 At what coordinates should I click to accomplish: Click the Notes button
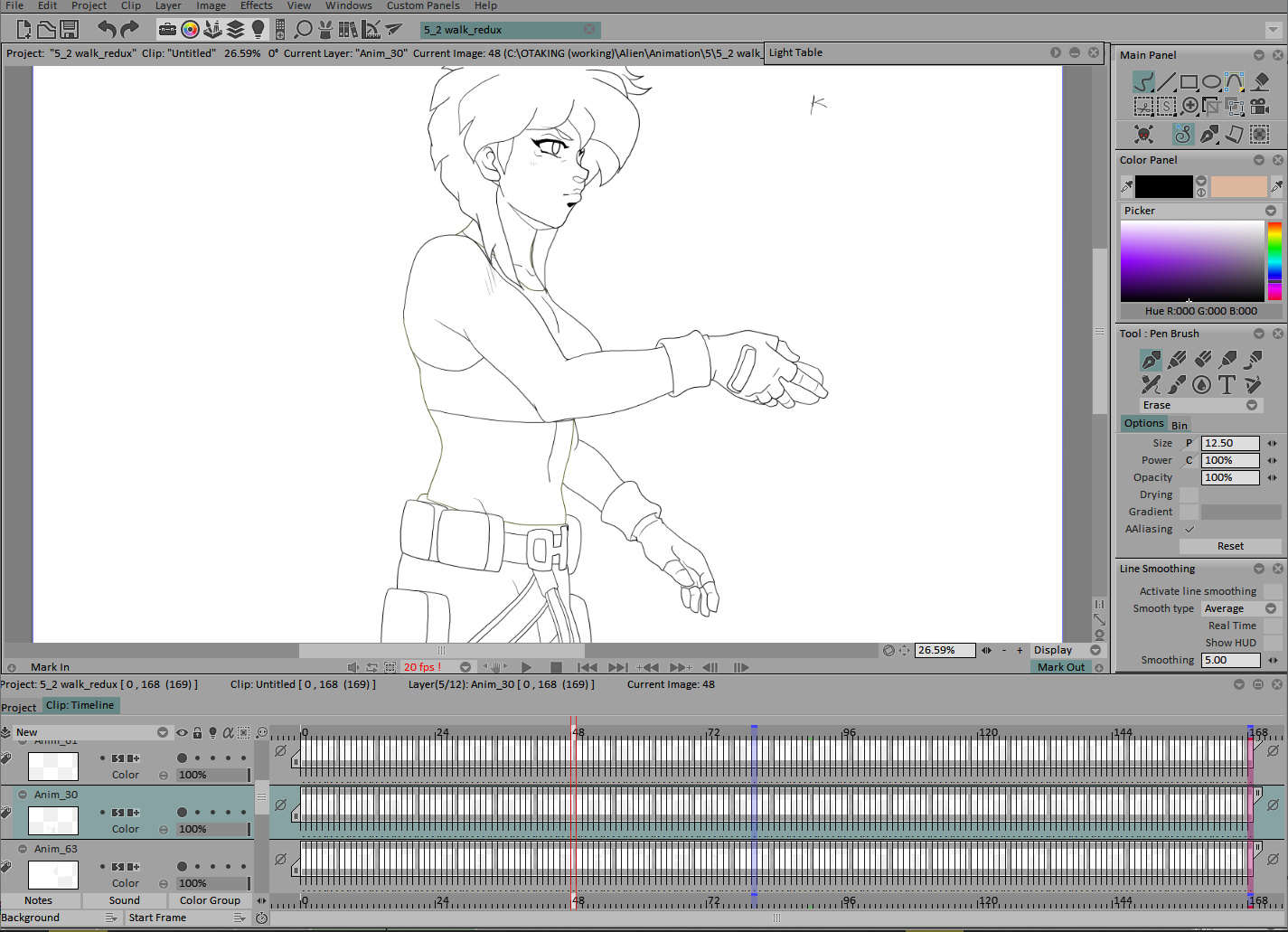click(x=39, y=900)
